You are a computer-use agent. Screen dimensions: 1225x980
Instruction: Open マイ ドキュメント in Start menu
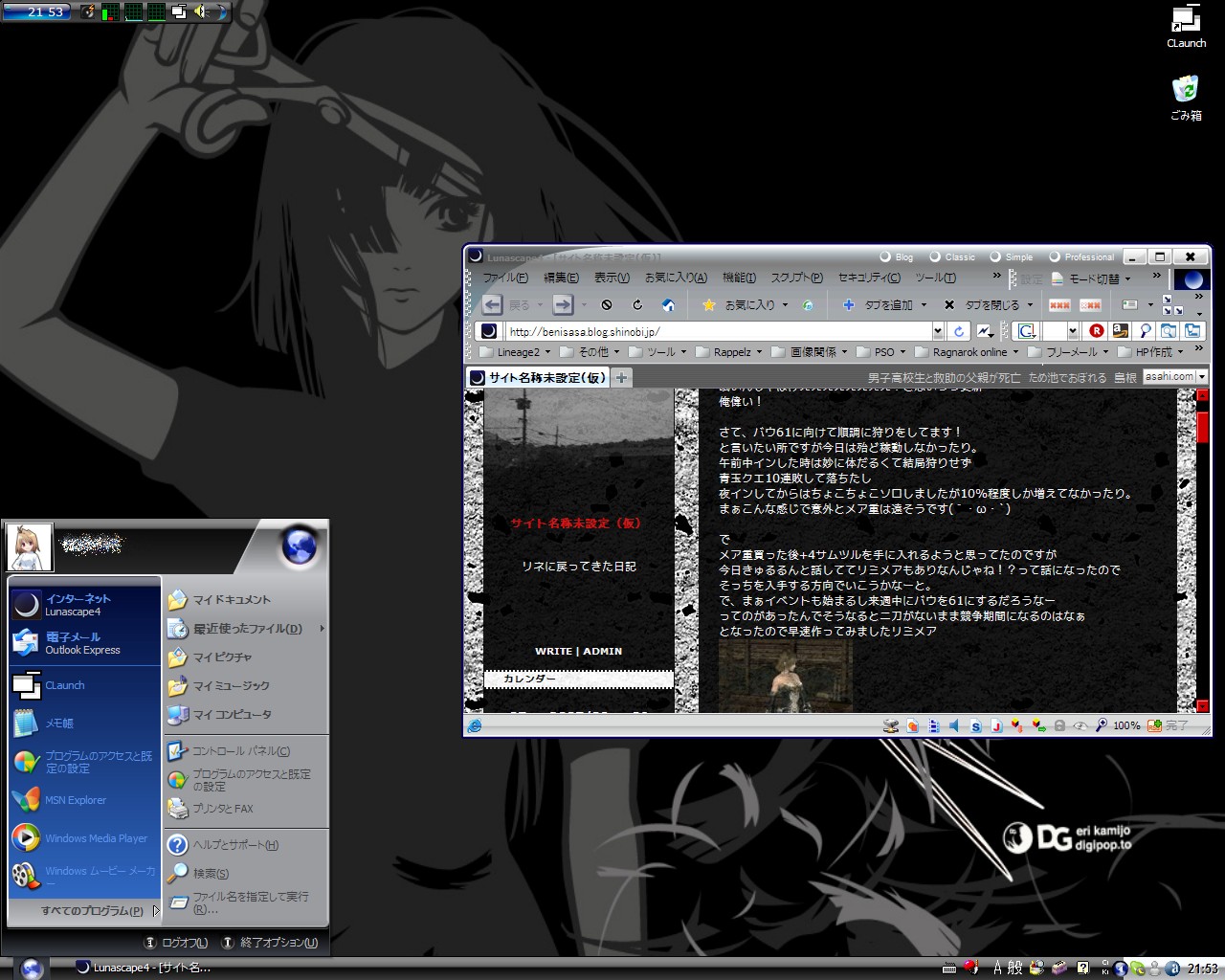point(246,600)
